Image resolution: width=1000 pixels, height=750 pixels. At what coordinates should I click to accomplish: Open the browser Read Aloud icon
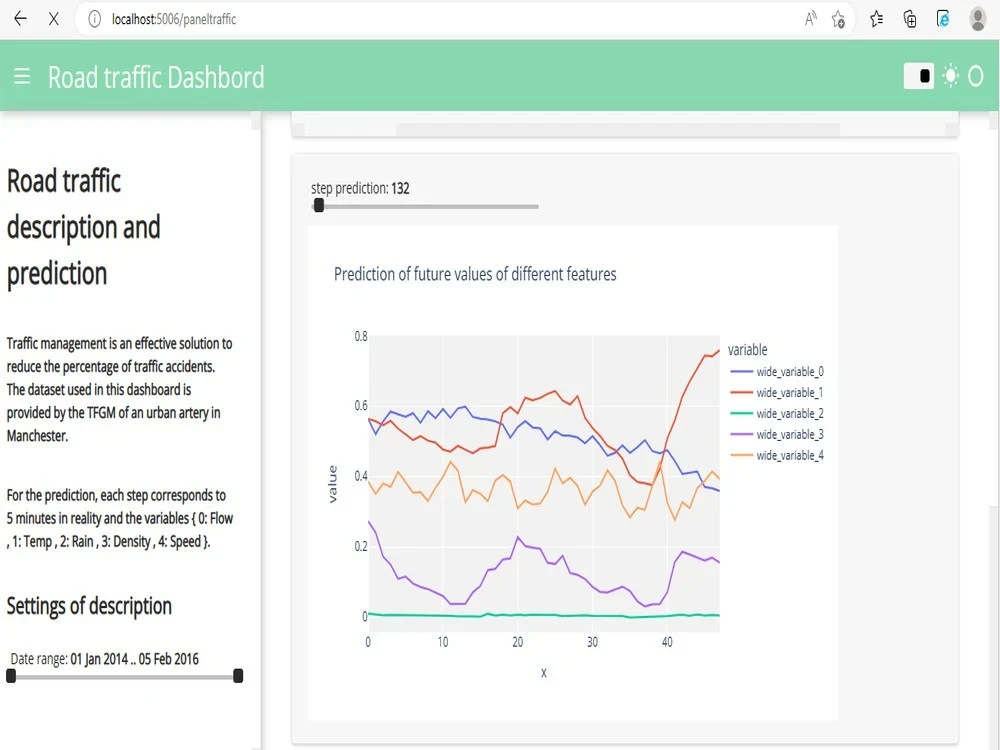(809, 18)
